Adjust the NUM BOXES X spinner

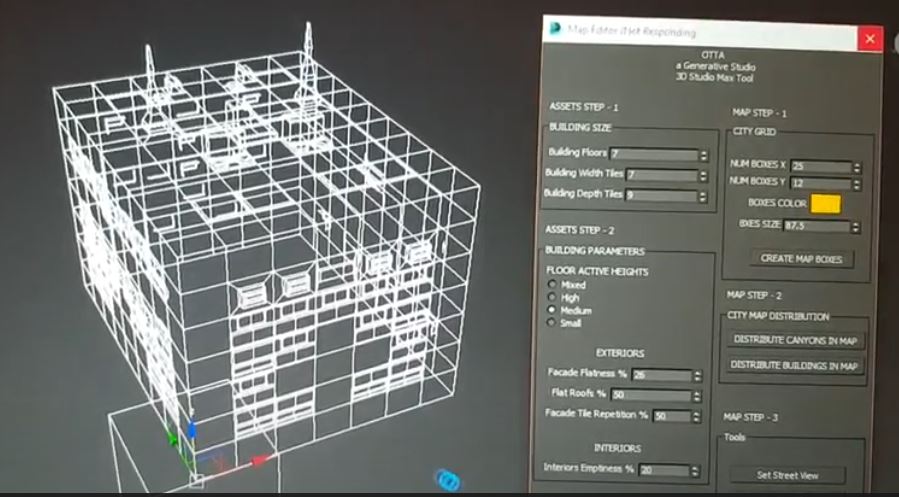pyautogui.click(x=857, y=168)
